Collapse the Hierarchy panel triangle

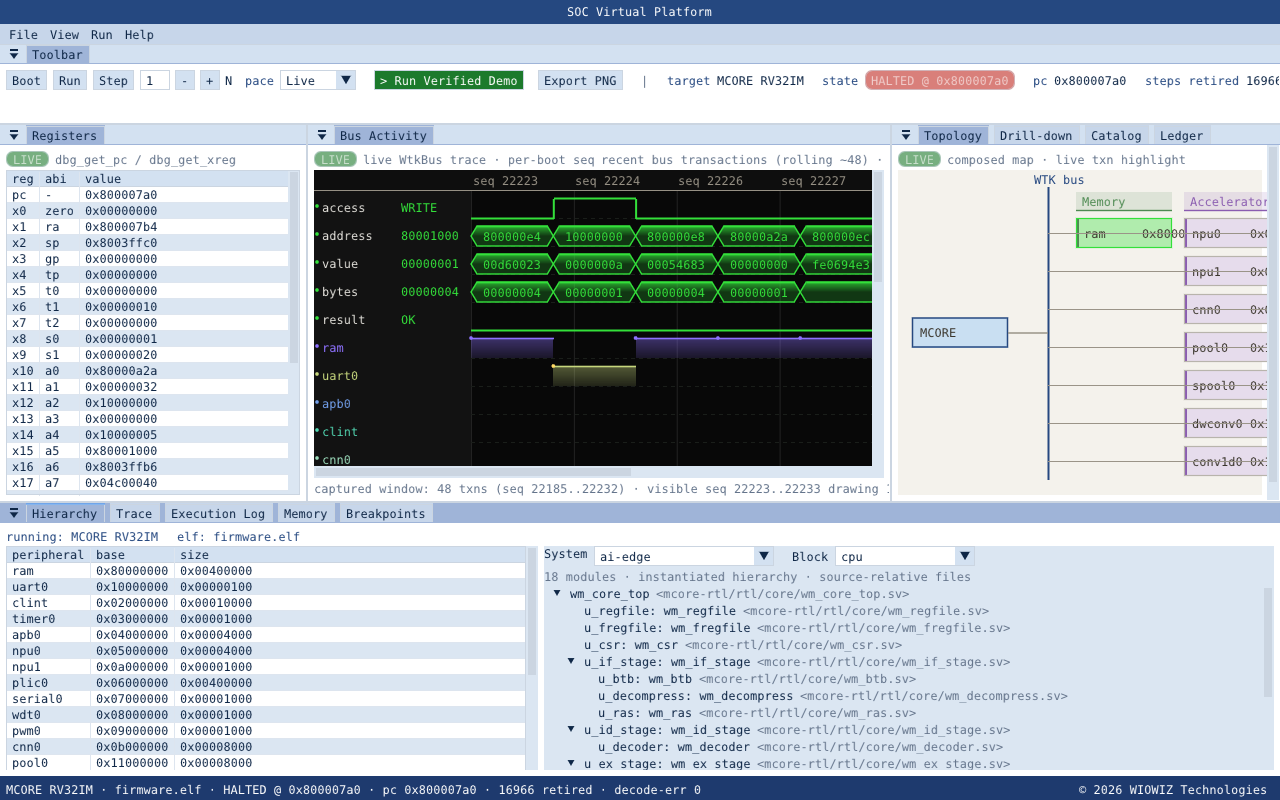(14, 513)
